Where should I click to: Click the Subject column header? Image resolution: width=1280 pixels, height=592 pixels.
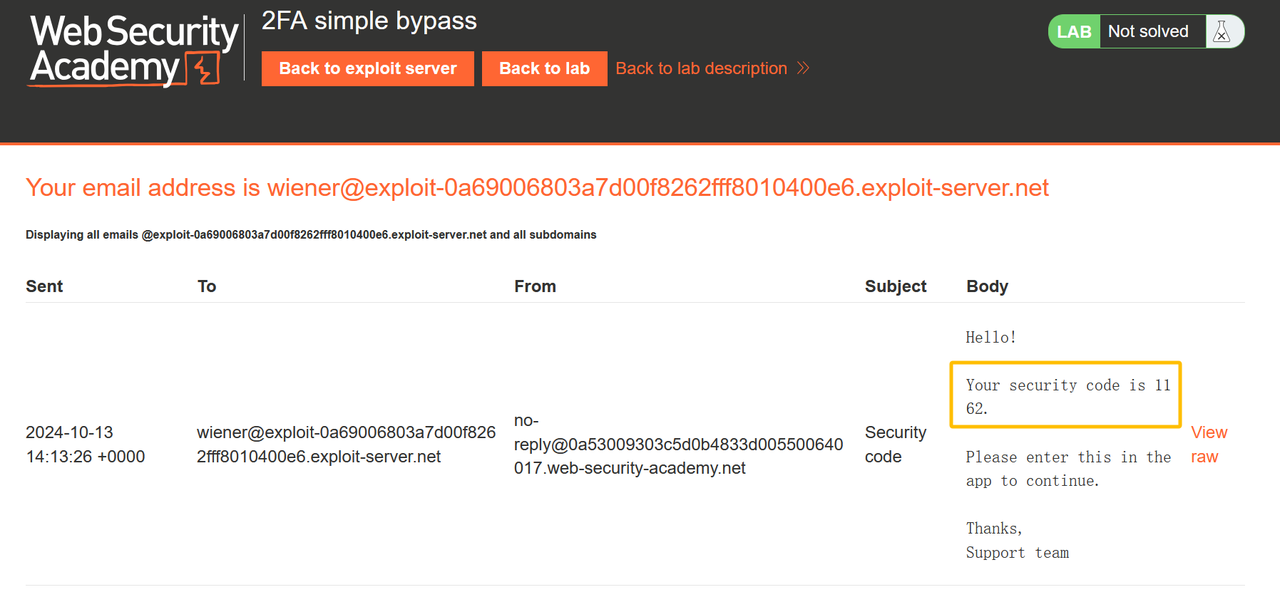click(x=894, y=286)
